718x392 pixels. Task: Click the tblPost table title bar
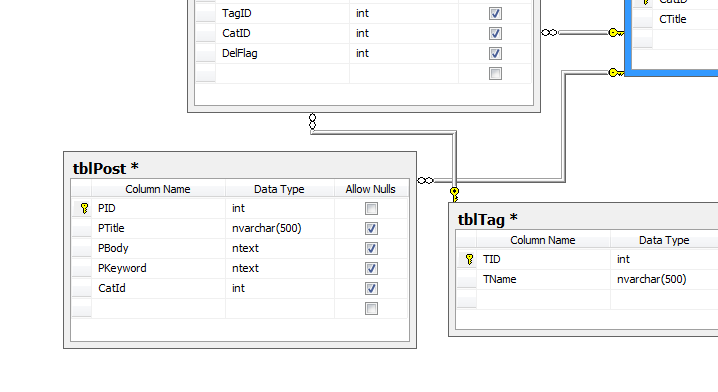pos(240,168)
